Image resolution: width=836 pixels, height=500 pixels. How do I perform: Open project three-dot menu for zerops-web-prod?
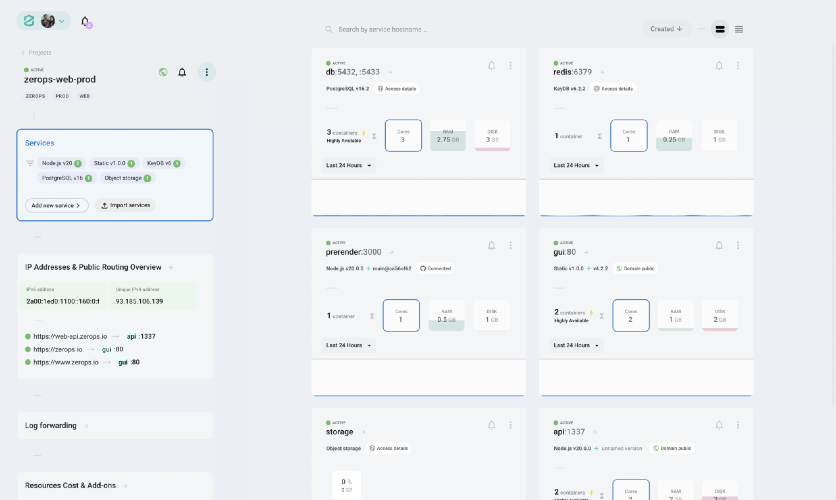pos(207,72)
